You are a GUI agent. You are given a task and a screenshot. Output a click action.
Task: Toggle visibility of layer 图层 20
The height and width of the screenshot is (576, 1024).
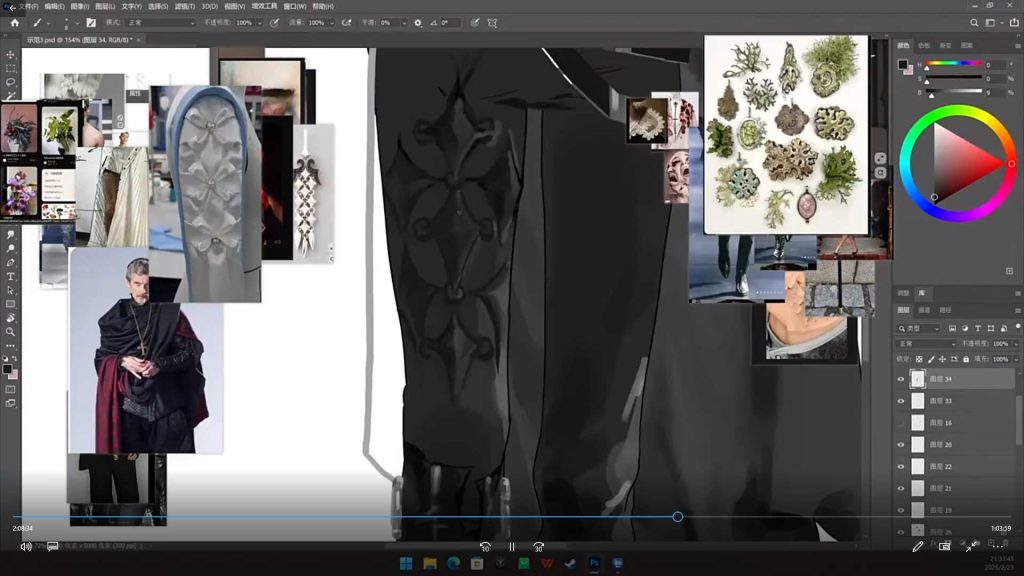[x=901, y=445]
